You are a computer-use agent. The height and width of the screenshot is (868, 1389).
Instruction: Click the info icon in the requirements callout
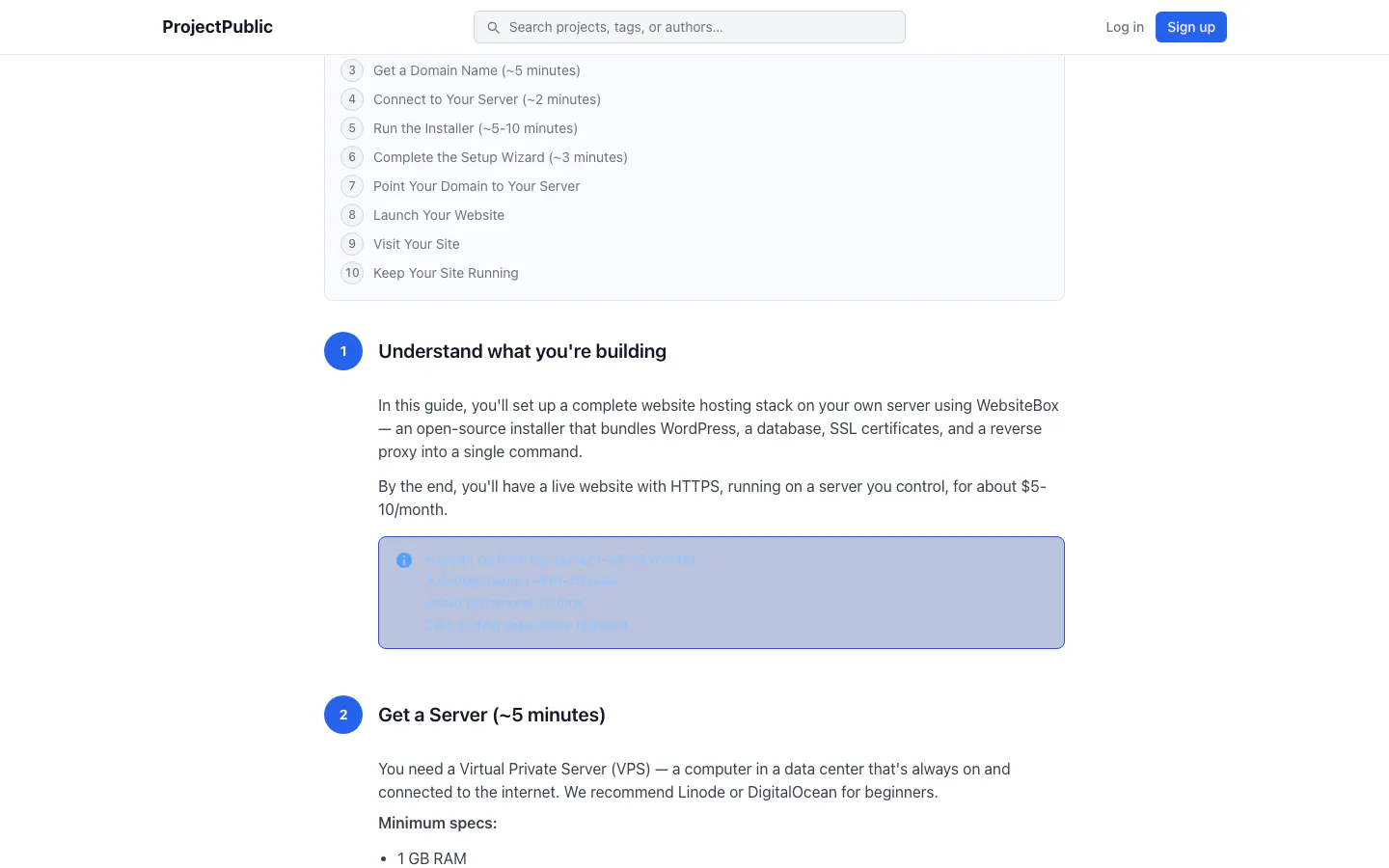pyautogui.click(x=404, y=560)
